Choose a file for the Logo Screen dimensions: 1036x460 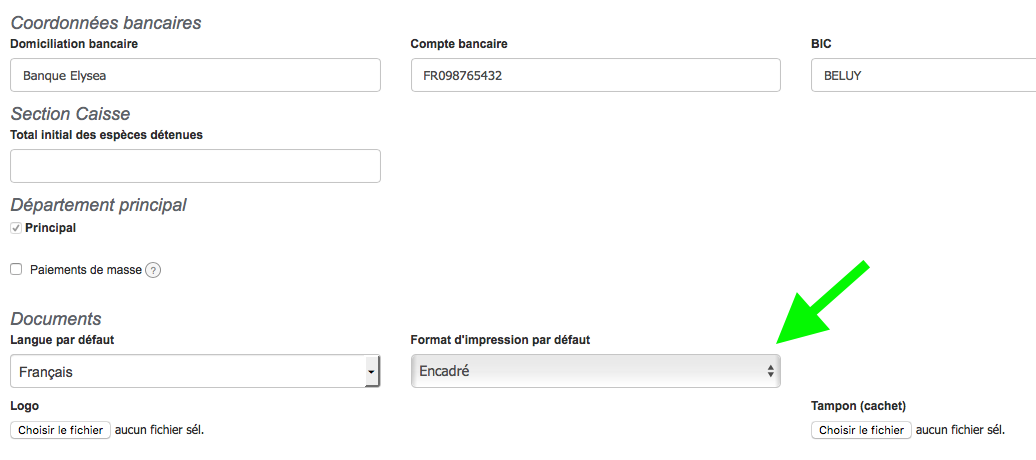click(61, 430)
